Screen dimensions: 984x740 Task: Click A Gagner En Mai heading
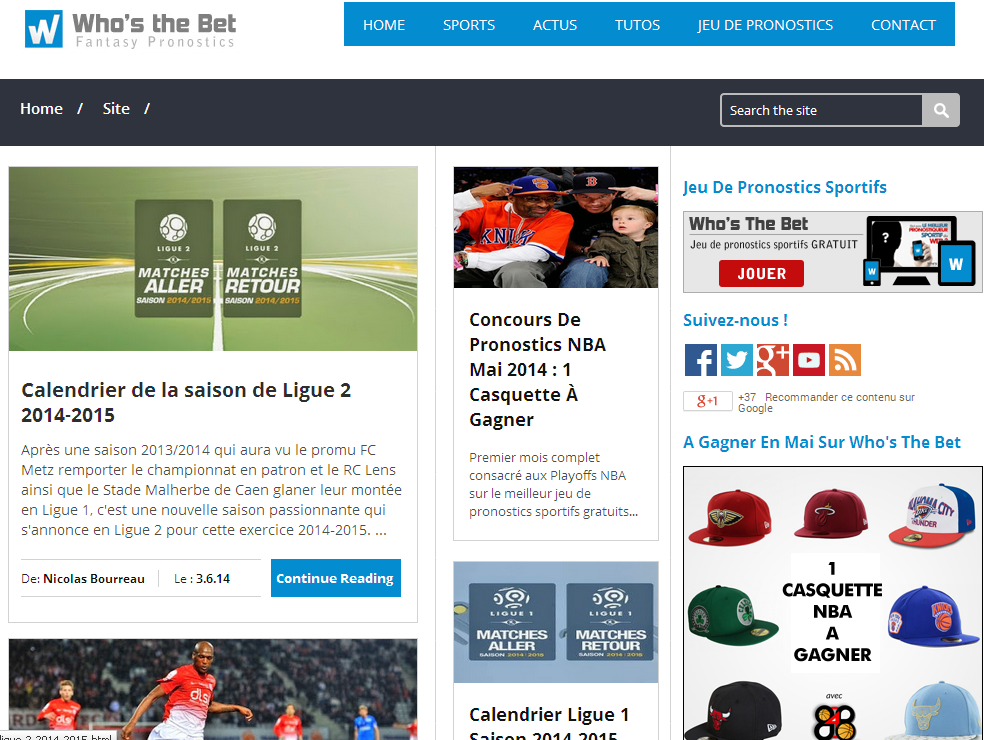[821, 442]
